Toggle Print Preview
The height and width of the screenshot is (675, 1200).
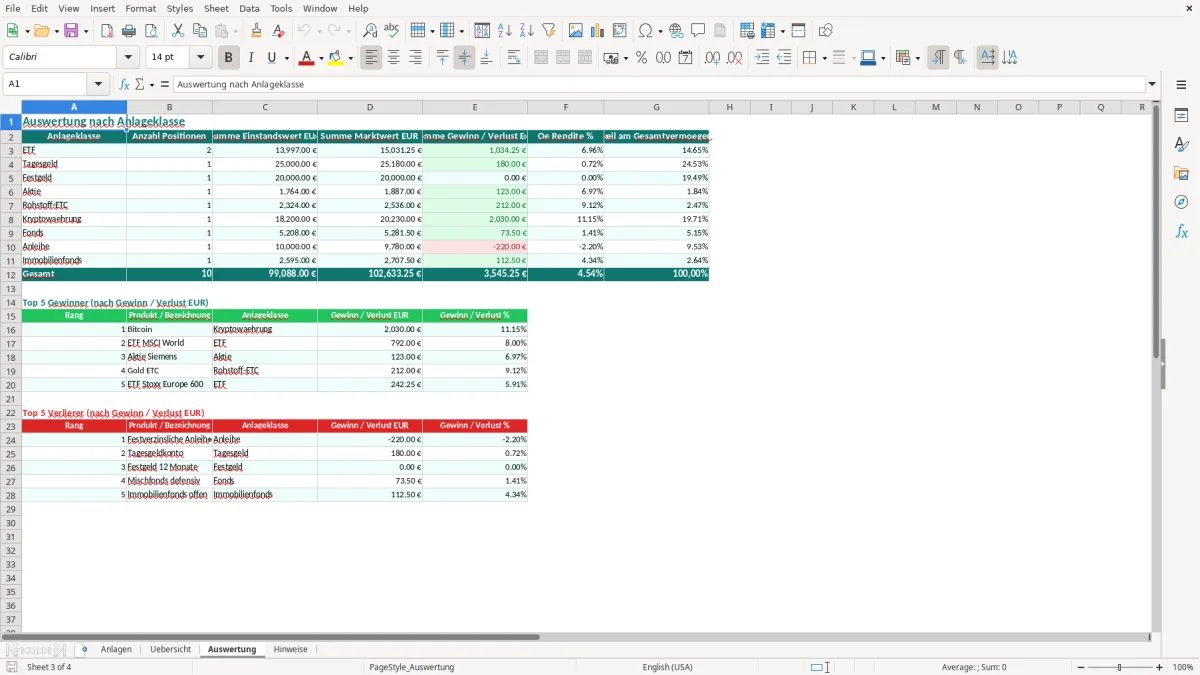point(151,31)
